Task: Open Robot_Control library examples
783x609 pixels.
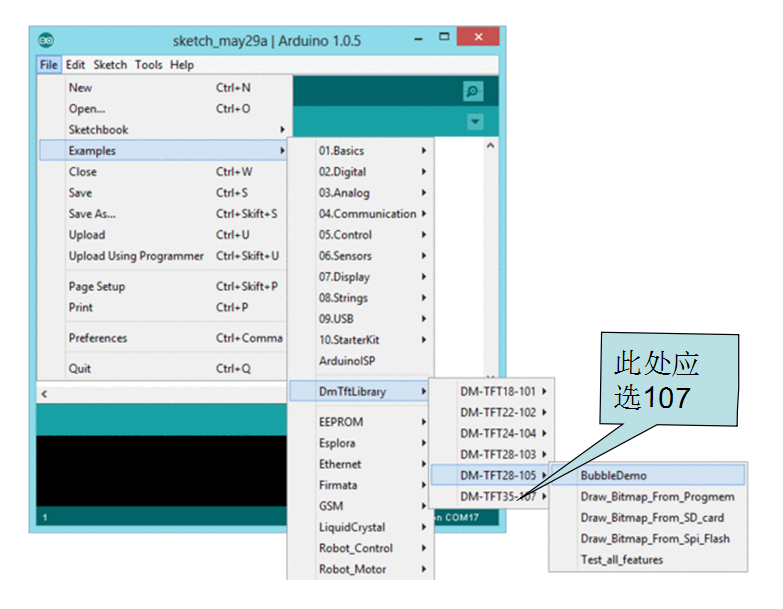Action: click(x=361, y=548)
